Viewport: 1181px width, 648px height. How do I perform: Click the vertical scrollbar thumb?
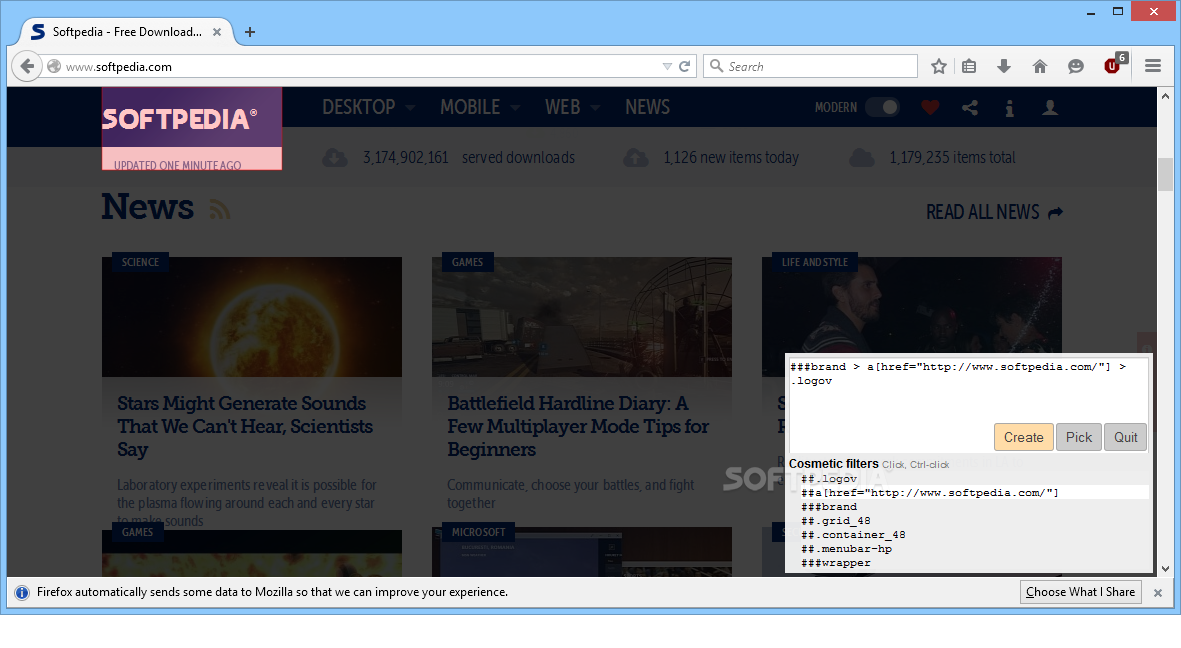click(1165, 174)
